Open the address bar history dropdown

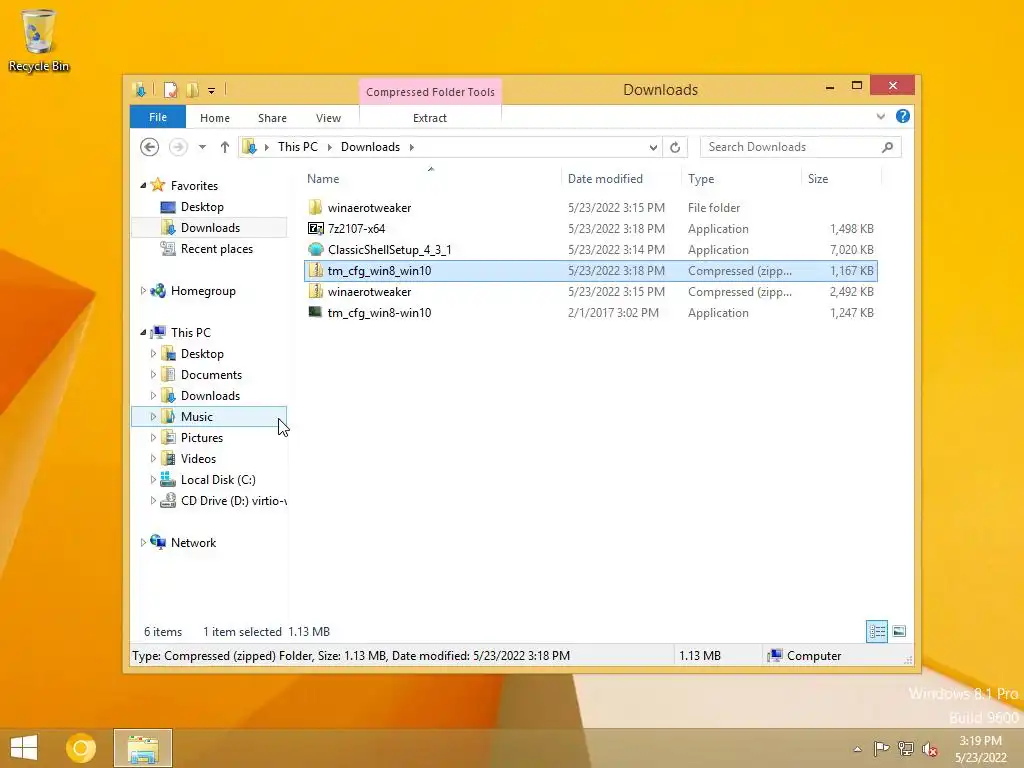[653, 148]
